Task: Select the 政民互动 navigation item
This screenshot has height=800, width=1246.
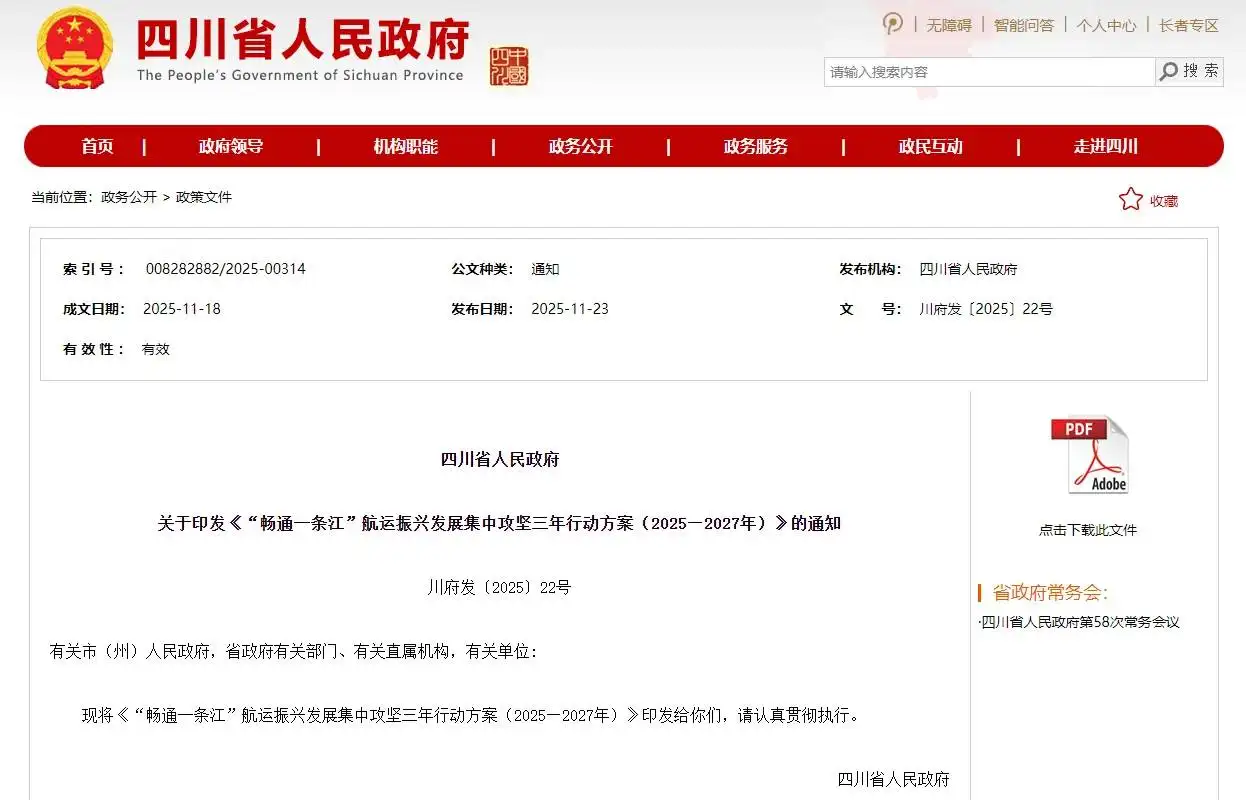Action: point(930,146)
